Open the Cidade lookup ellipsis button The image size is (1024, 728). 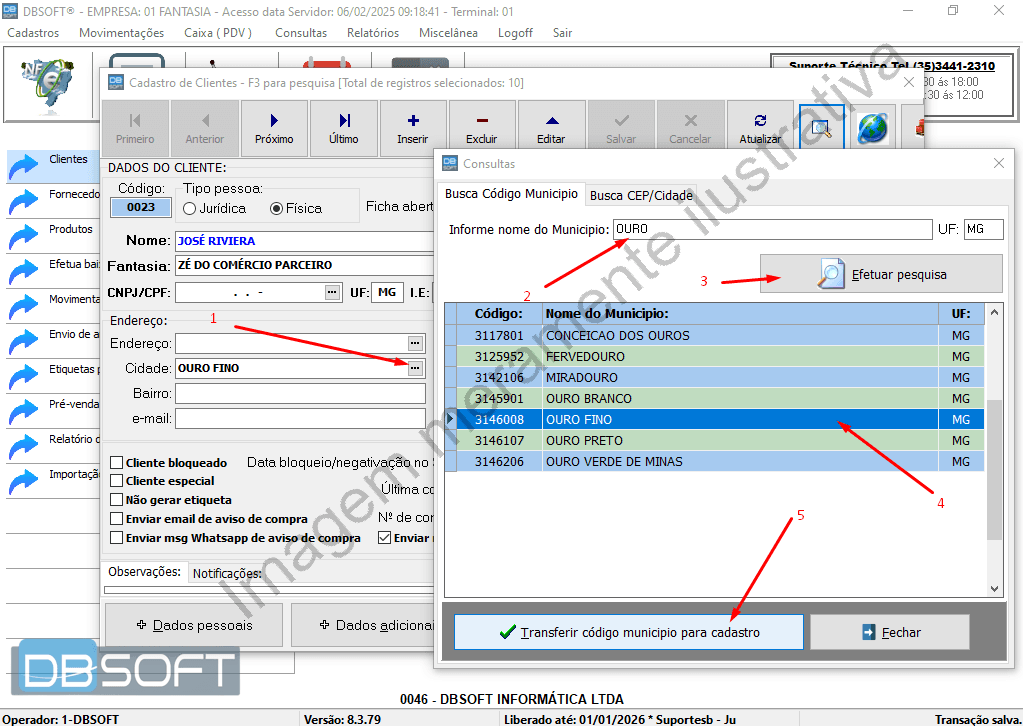coord(416,368)
